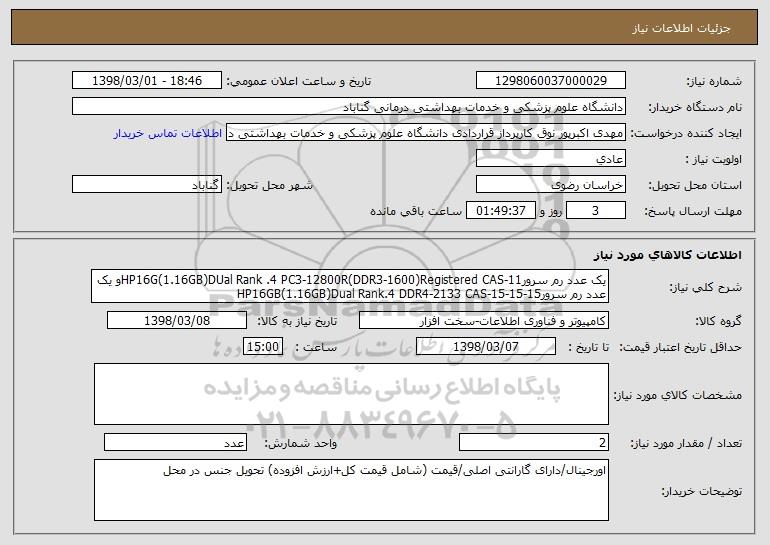Image resolution: width=770 pixels, height=545 pixels.
Task: Select the need priority field عادي
Action: click(550, 159)
